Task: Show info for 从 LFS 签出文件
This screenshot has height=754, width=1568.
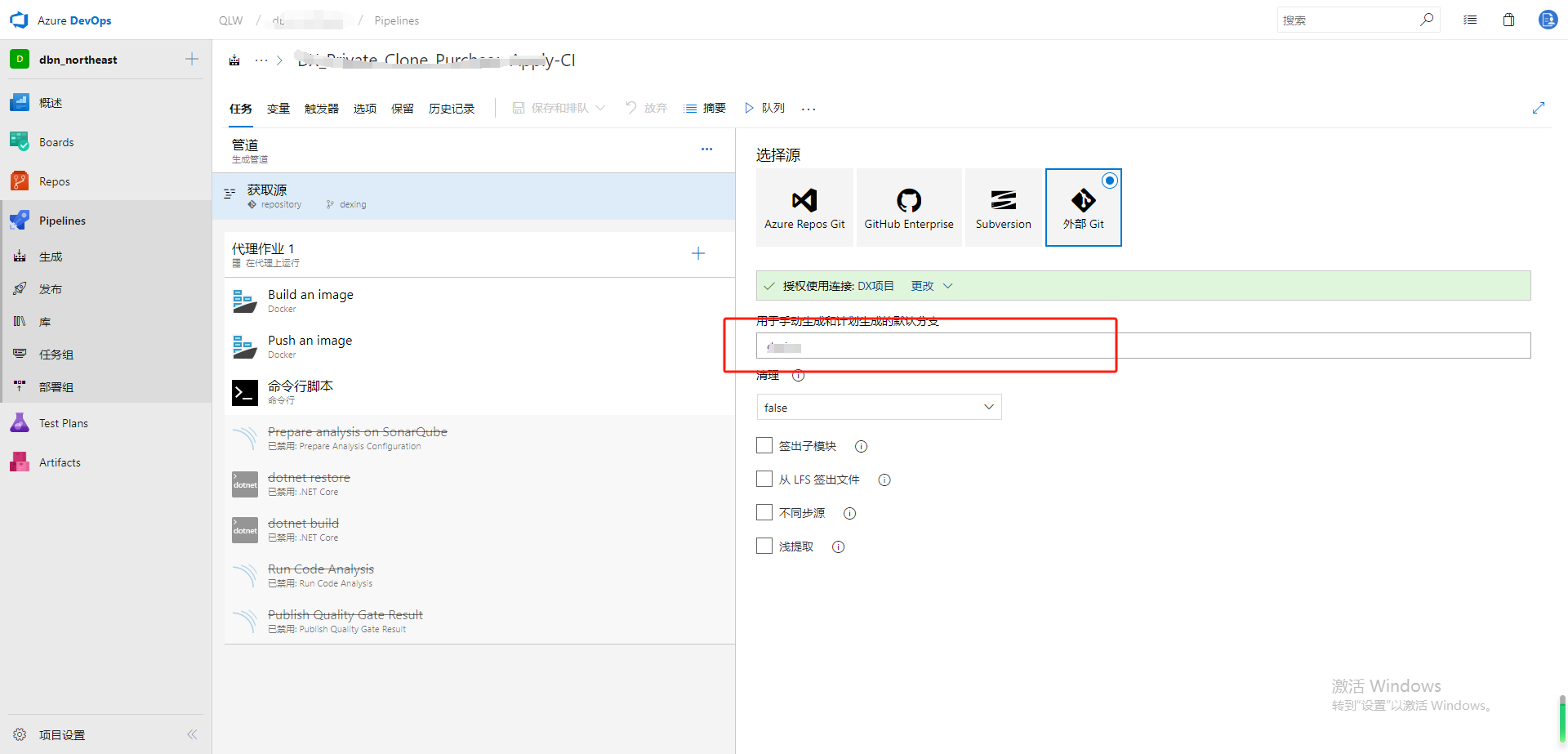Action: pos(884,480)
